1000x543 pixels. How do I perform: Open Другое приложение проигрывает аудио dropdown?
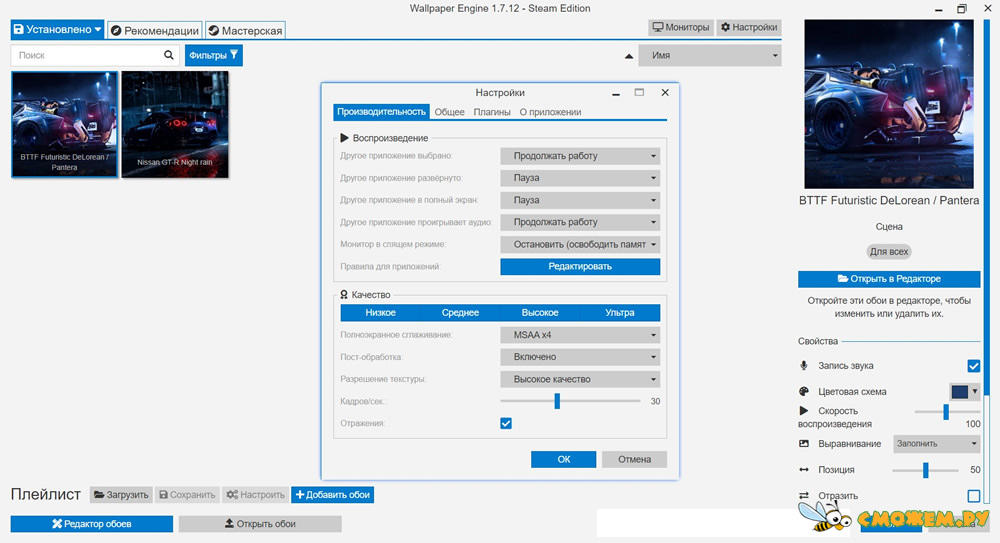580,222
